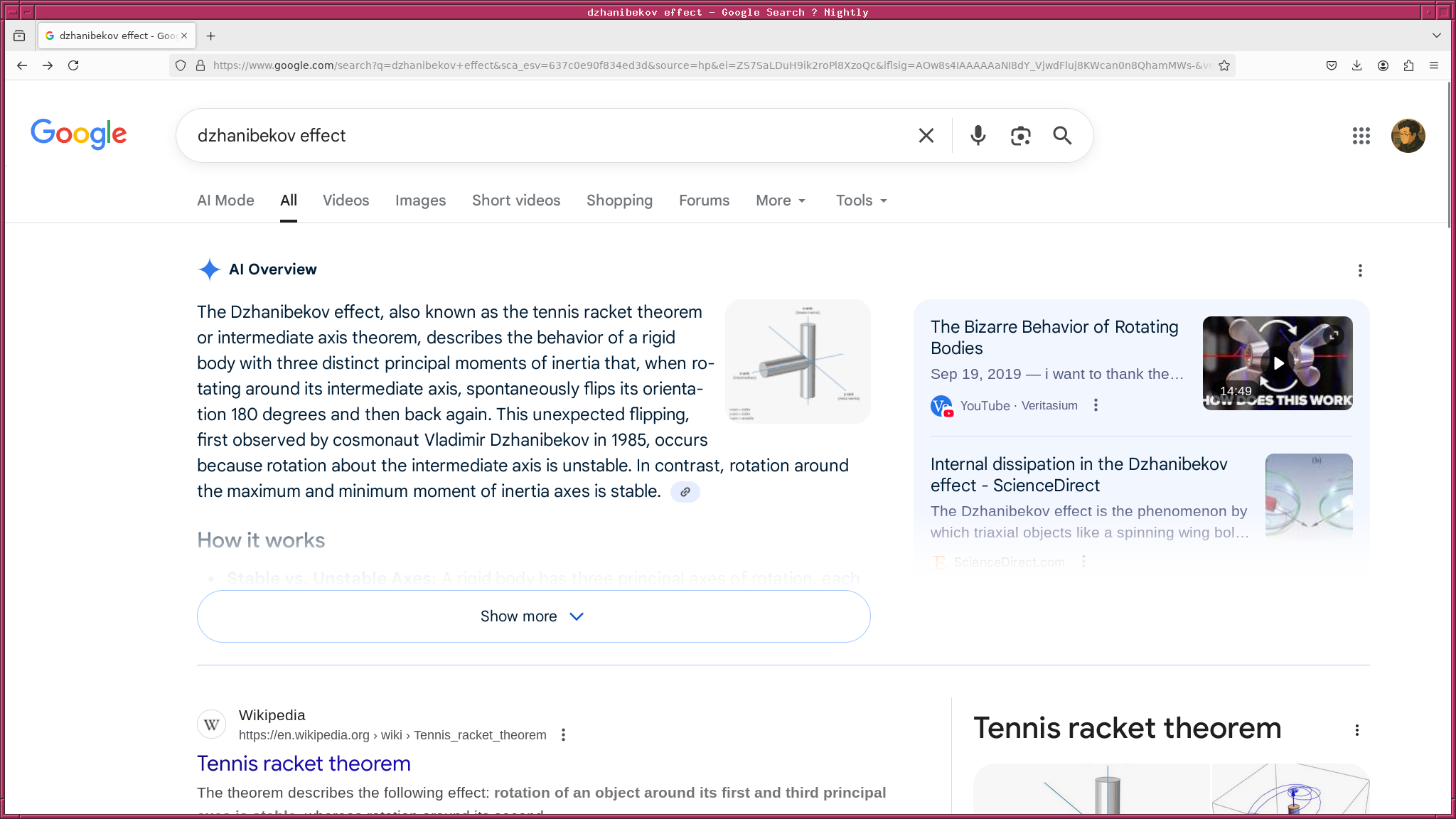Expand AI Overview with Show more
The image size is (1456, 819).
click(x=533, y=616)
